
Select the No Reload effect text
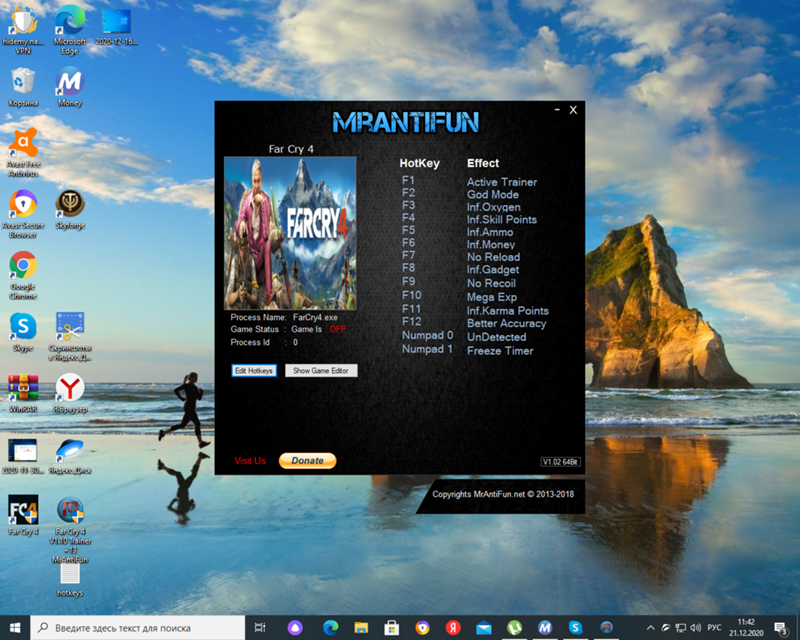coord(494,257)
